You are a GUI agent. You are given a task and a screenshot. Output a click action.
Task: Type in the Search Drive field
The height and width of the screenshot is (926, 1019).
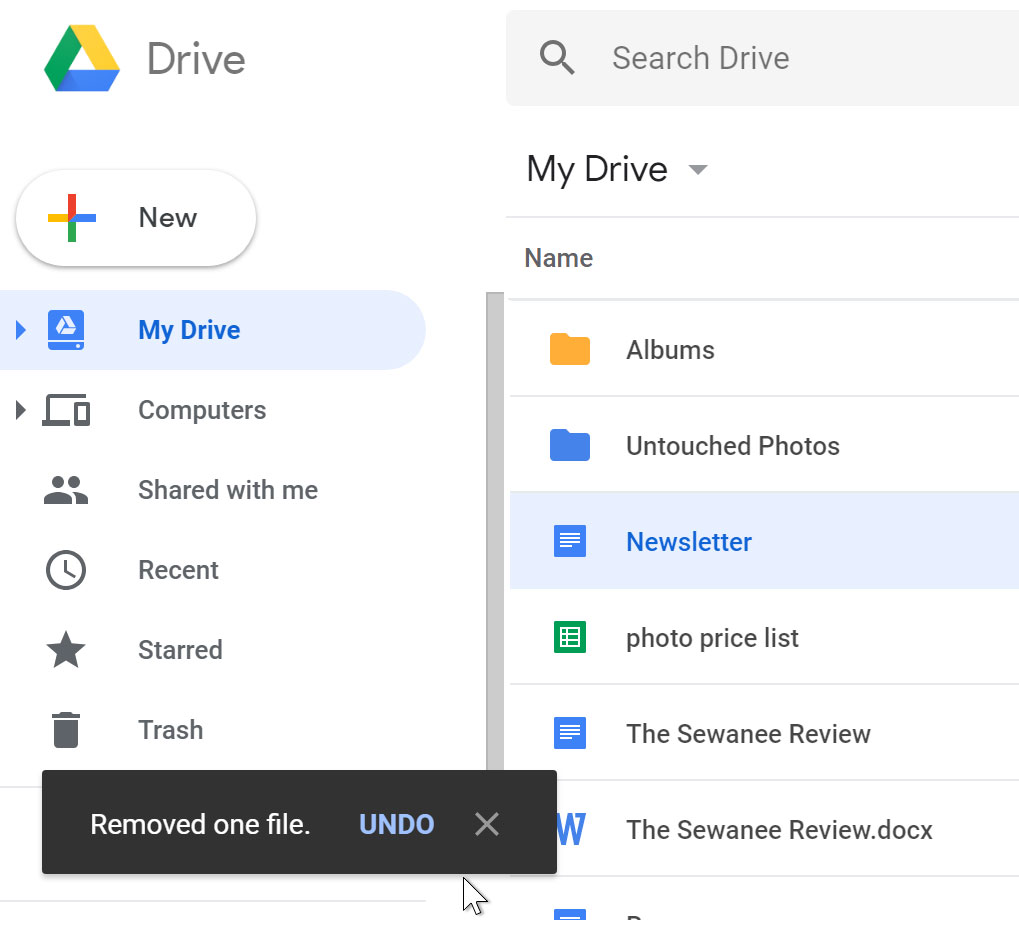pos(780,58)
